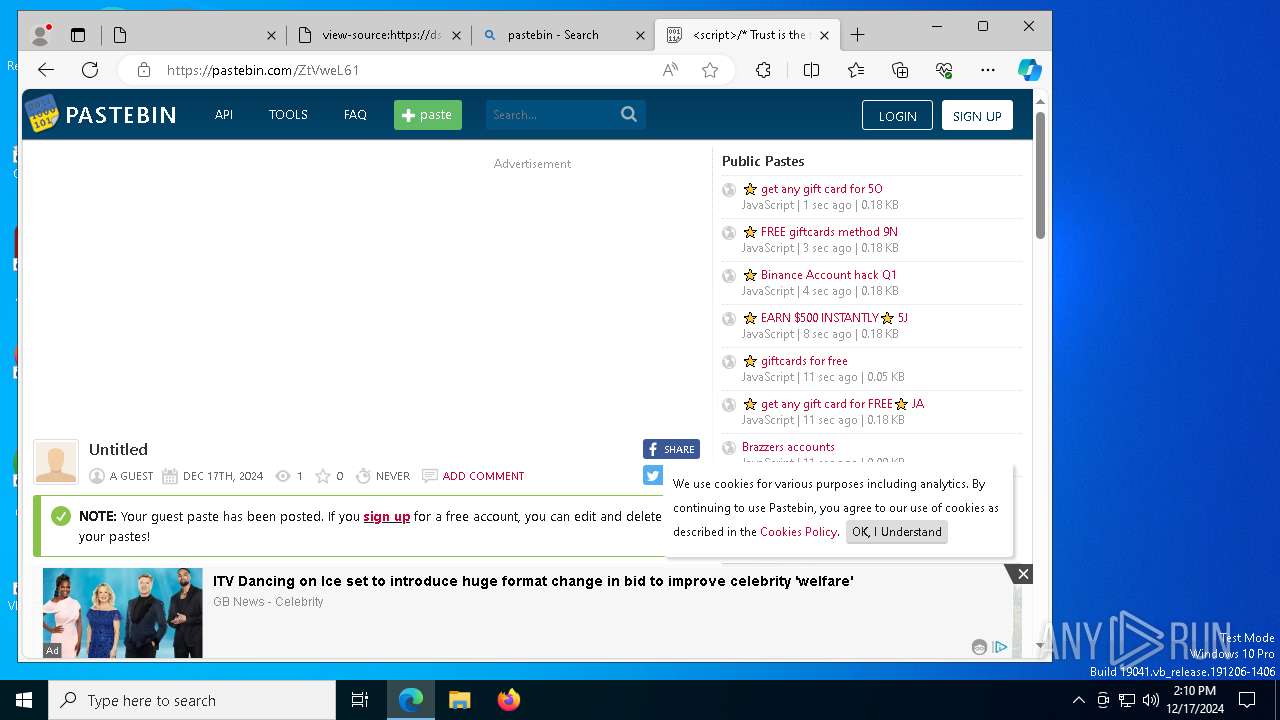Close the ITV Dancing on Ice ad
The width and height of the screenshot is (1280, 720).
click(1022, 574)
